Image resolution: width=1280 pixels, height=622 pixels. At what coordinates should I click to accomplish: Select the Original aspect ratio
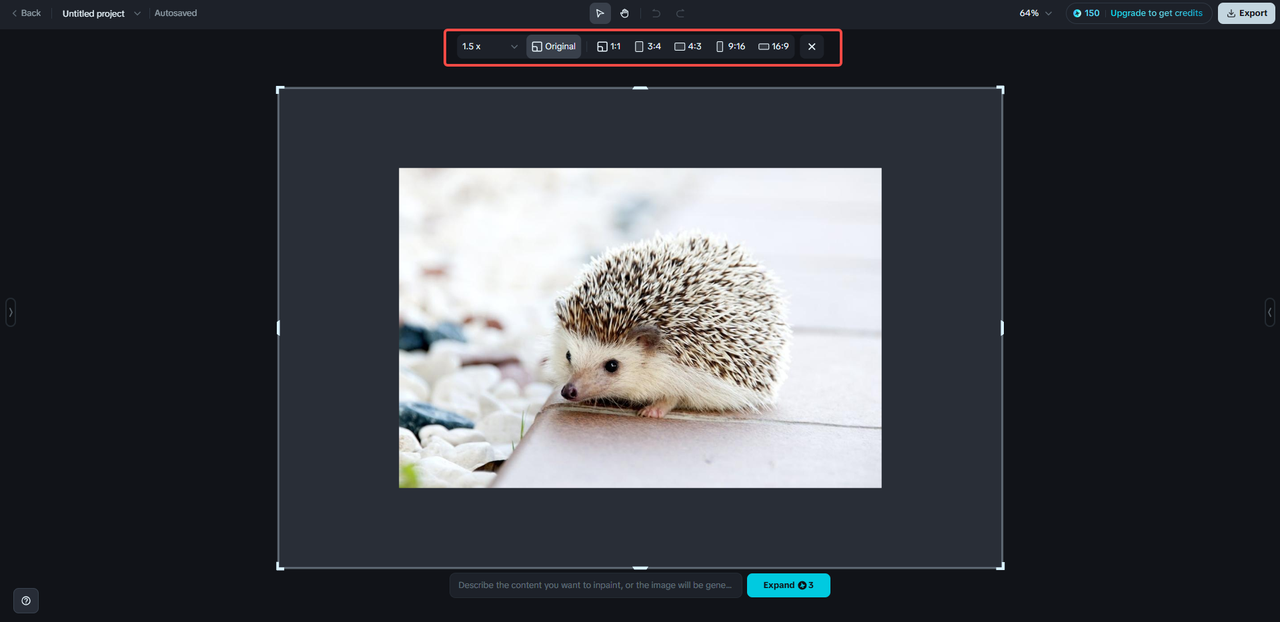[x=553, y=46]
